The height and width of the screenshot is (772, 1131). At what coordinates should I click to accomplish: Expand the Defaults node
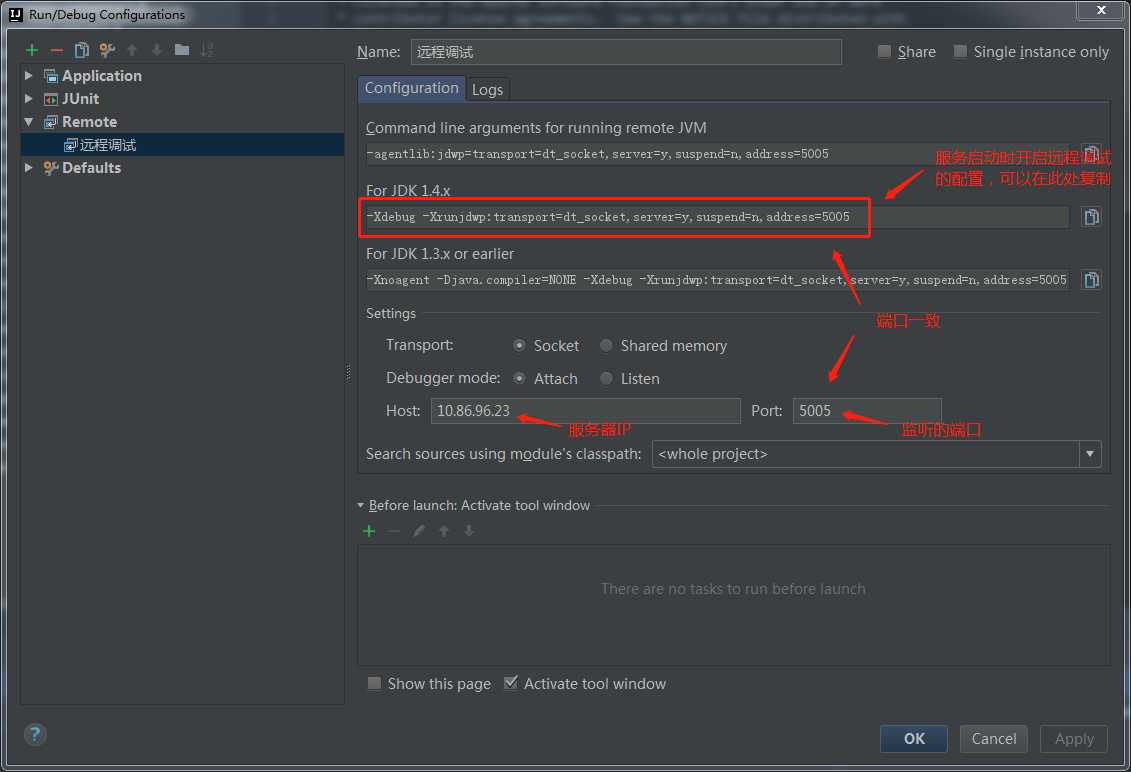click(x=29, y=167)
